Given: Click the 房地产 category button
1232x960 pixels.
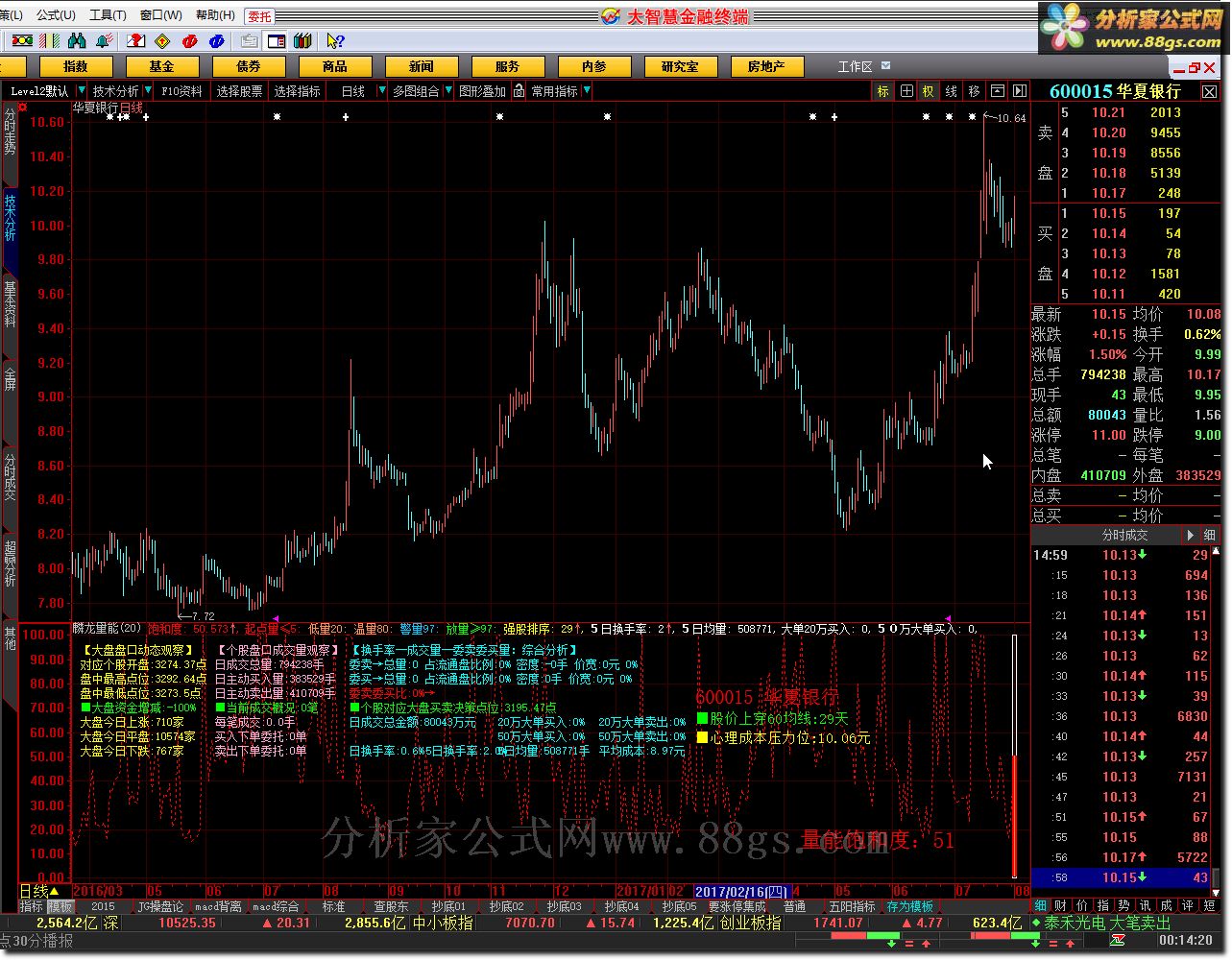Looking at the screenshot, I should [766, 66].
